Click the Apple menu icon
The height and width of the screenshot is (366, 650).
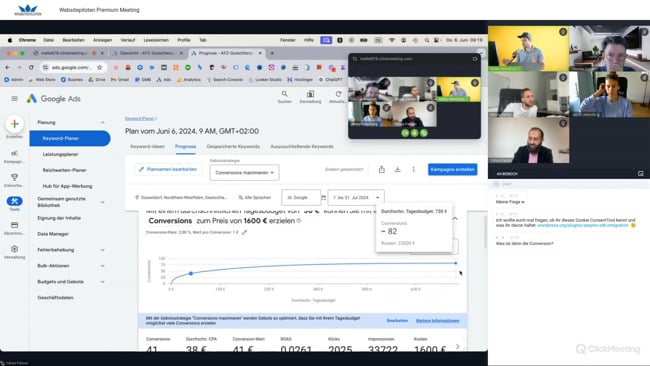point(10,40)
